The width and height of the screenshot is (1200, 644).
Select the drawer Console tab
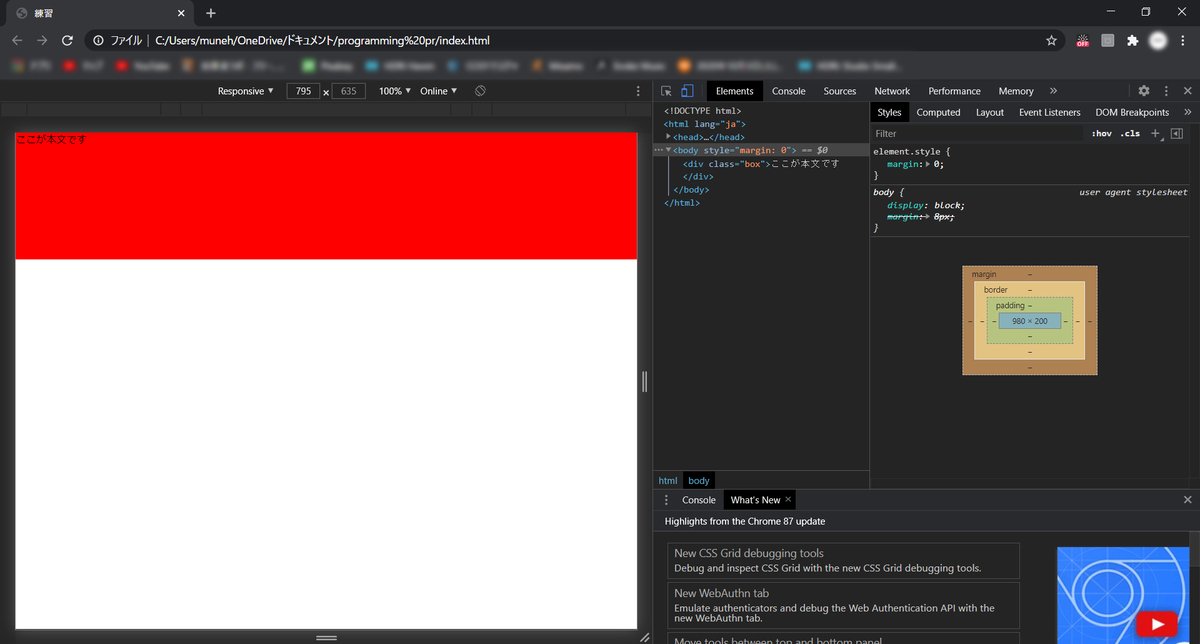(699, 500)
